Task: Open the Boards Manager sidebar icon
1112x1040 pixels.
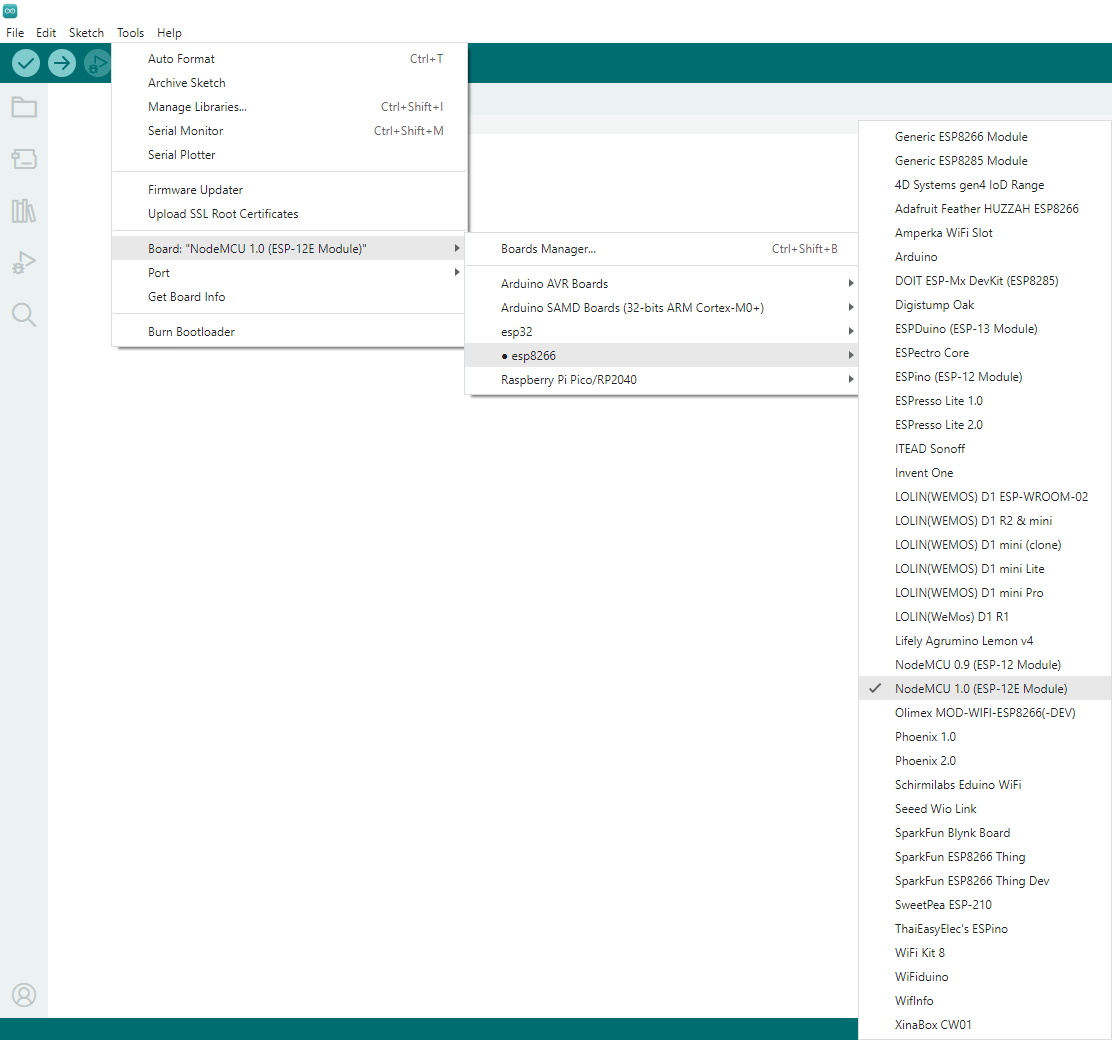Action: pos(24,159)
